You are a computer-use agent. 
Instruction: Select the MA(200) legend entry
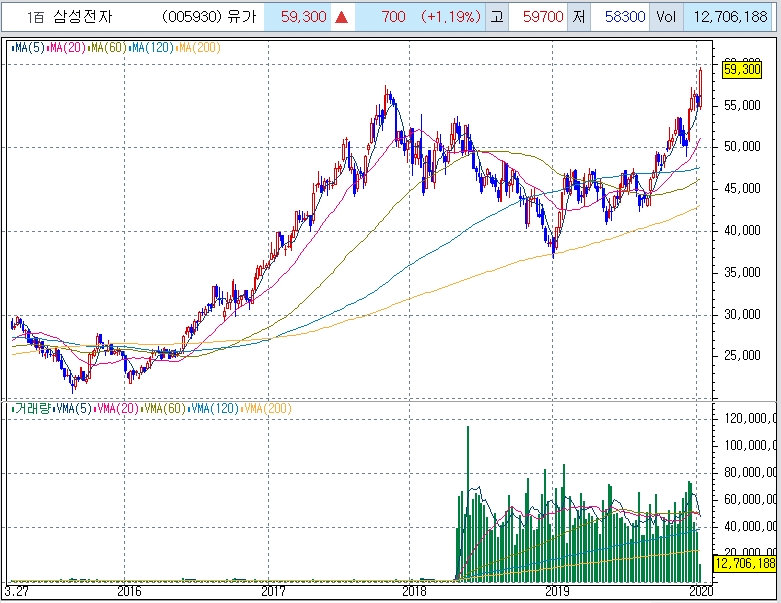(201, 48)
